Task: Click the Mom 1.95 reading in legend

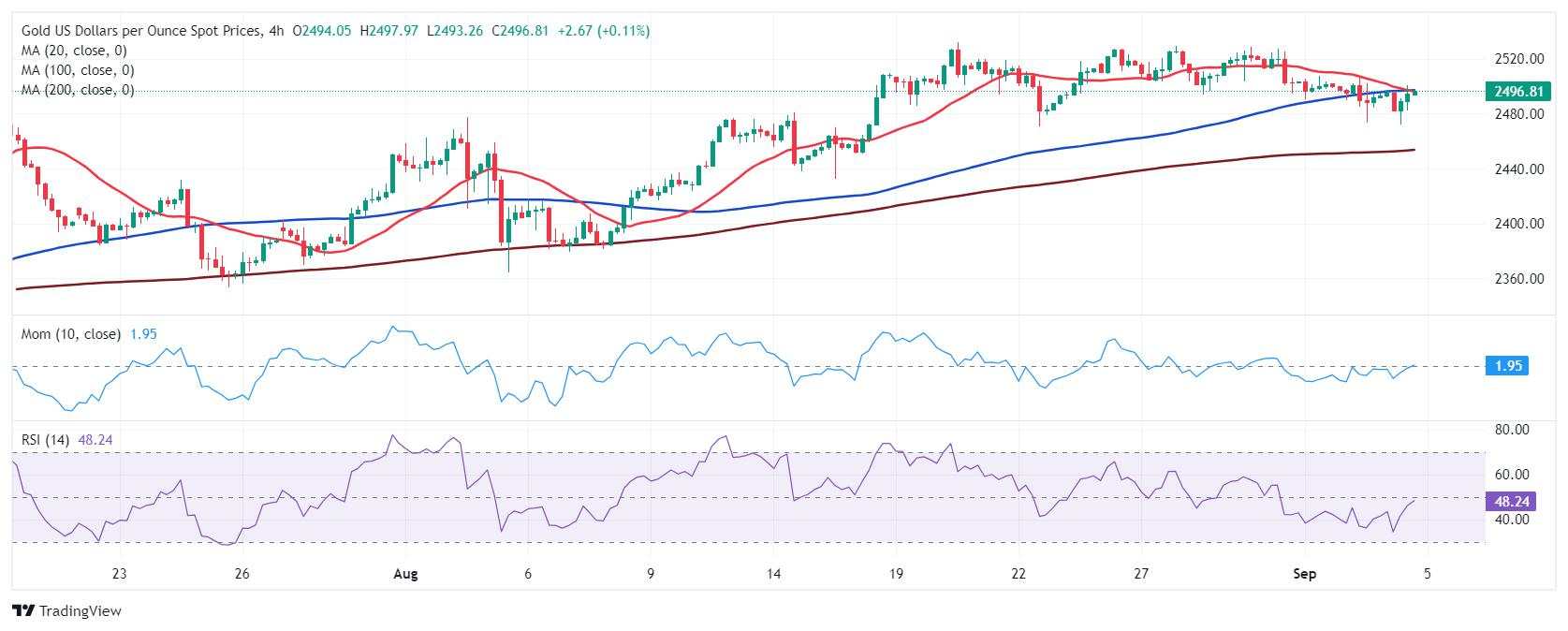Action: coord(143,334)
